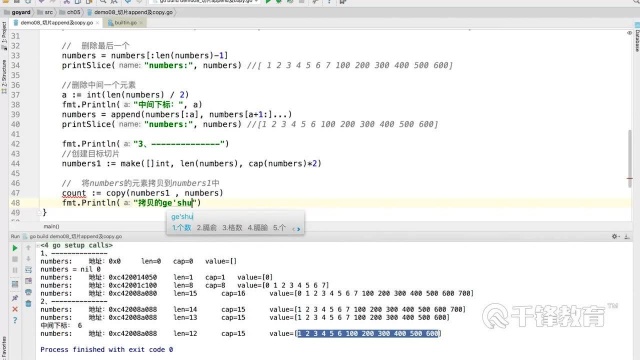Screen dimensions: 640x360
Task: Show next IME candidates page arrow
Action: [x=299, y=229]
